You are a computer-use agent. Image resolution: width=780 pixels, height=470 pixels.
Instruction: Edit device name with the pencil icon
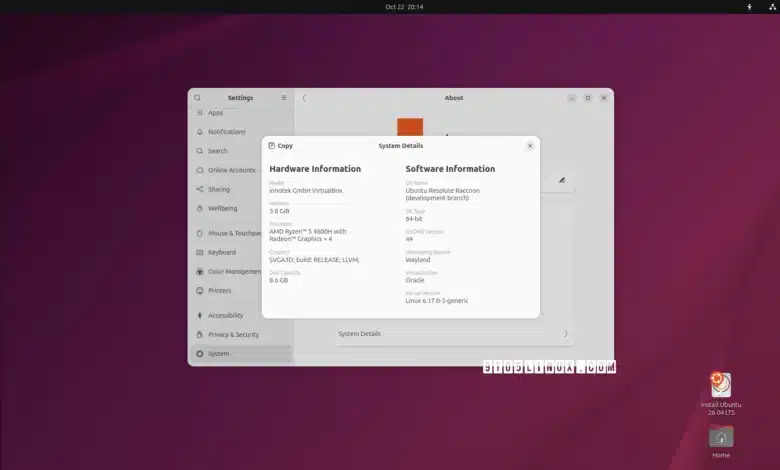tap(562, 180)
